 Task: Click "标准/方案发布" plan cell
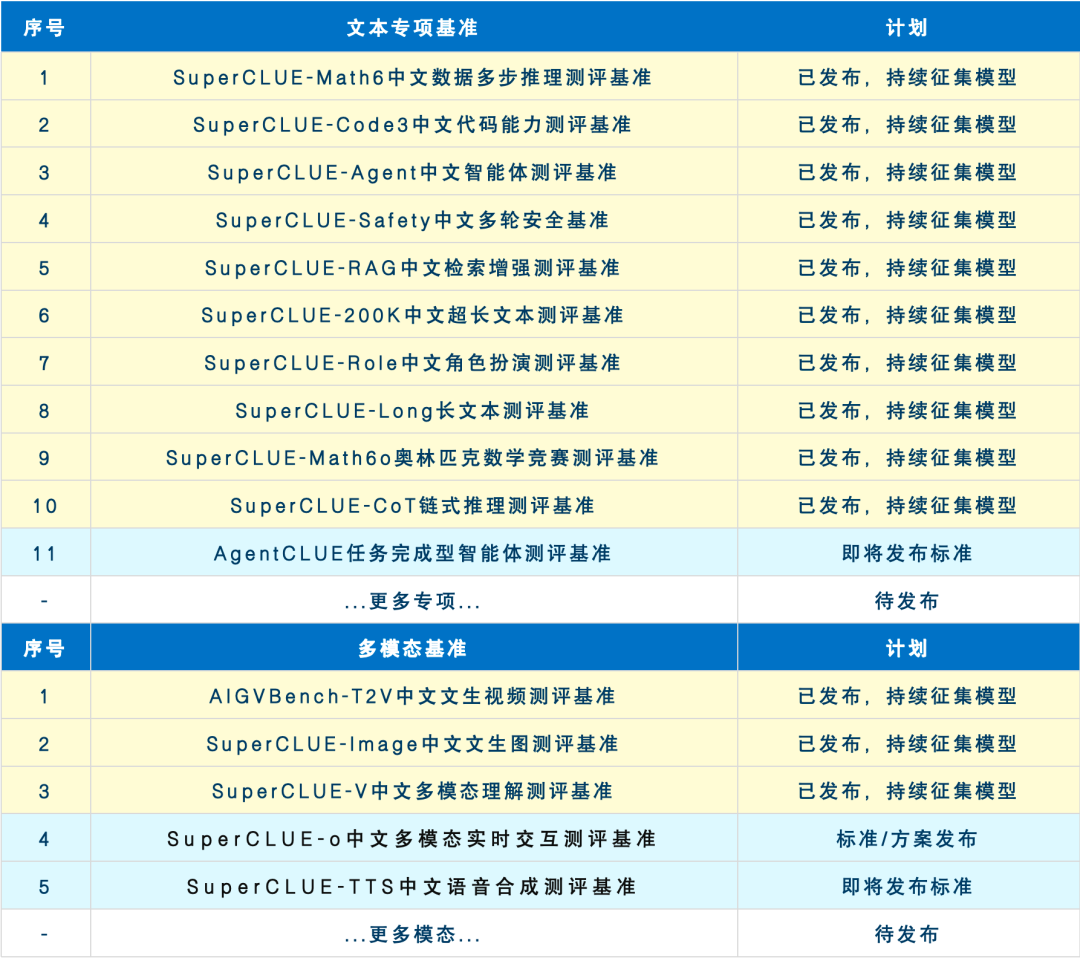[907, 839]
